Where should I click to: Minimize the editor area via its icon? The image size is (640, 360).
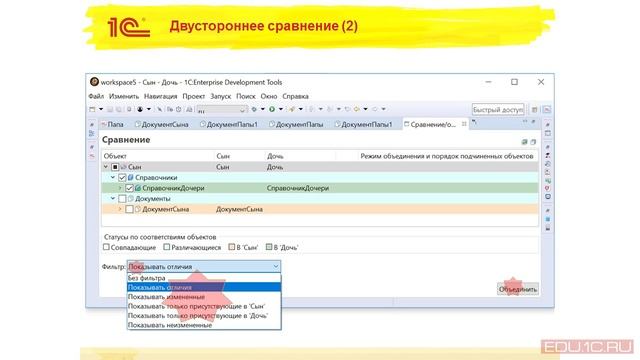525,122
